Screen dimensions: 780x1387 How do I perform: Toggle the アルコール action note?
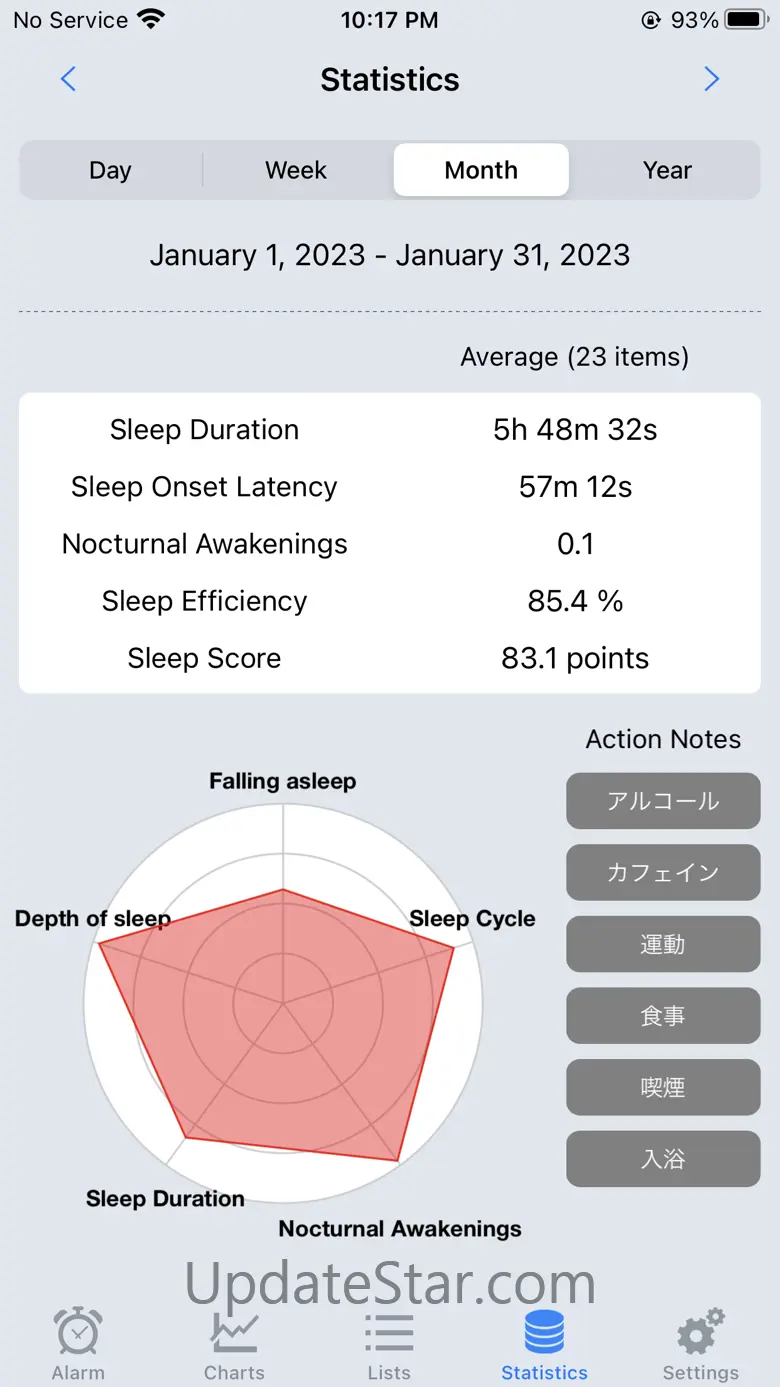tap(663, 801)
